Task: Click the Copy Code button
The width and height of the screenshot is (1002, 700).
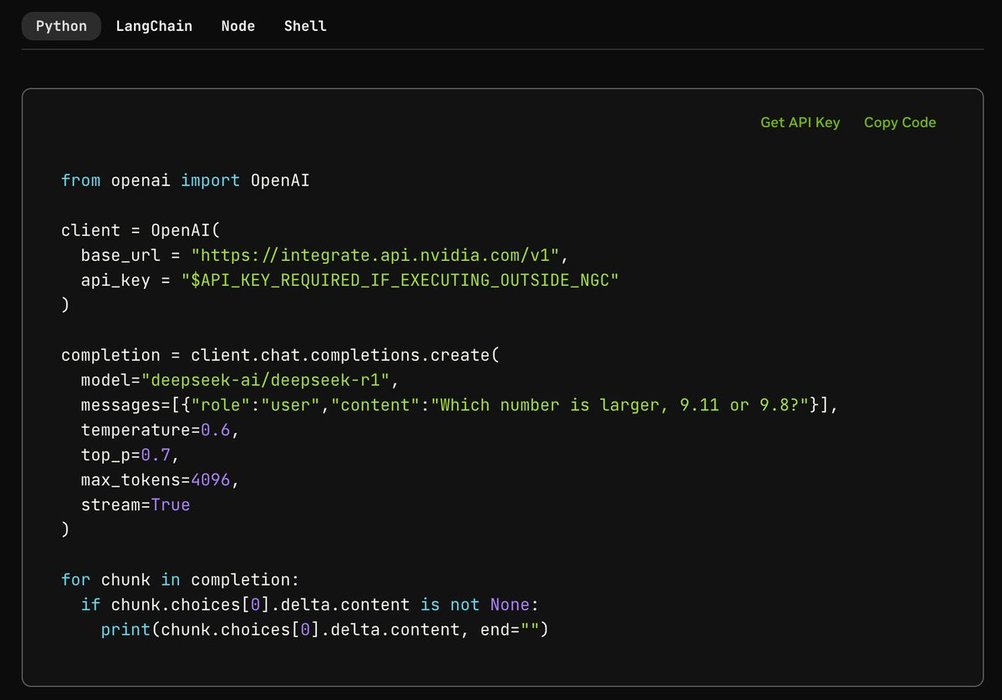Action: [900, 122]
